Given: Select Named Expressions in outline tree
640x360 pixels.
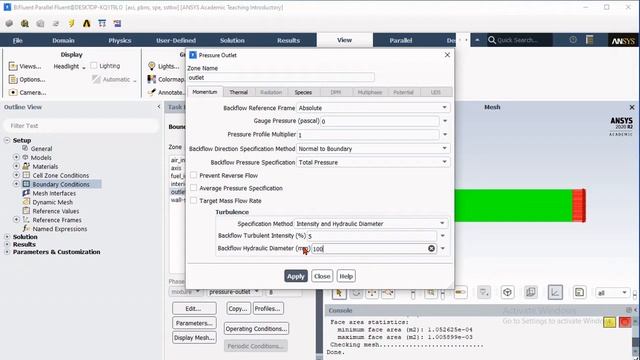Looking at the screenshot, I should [x=60, y=229].
